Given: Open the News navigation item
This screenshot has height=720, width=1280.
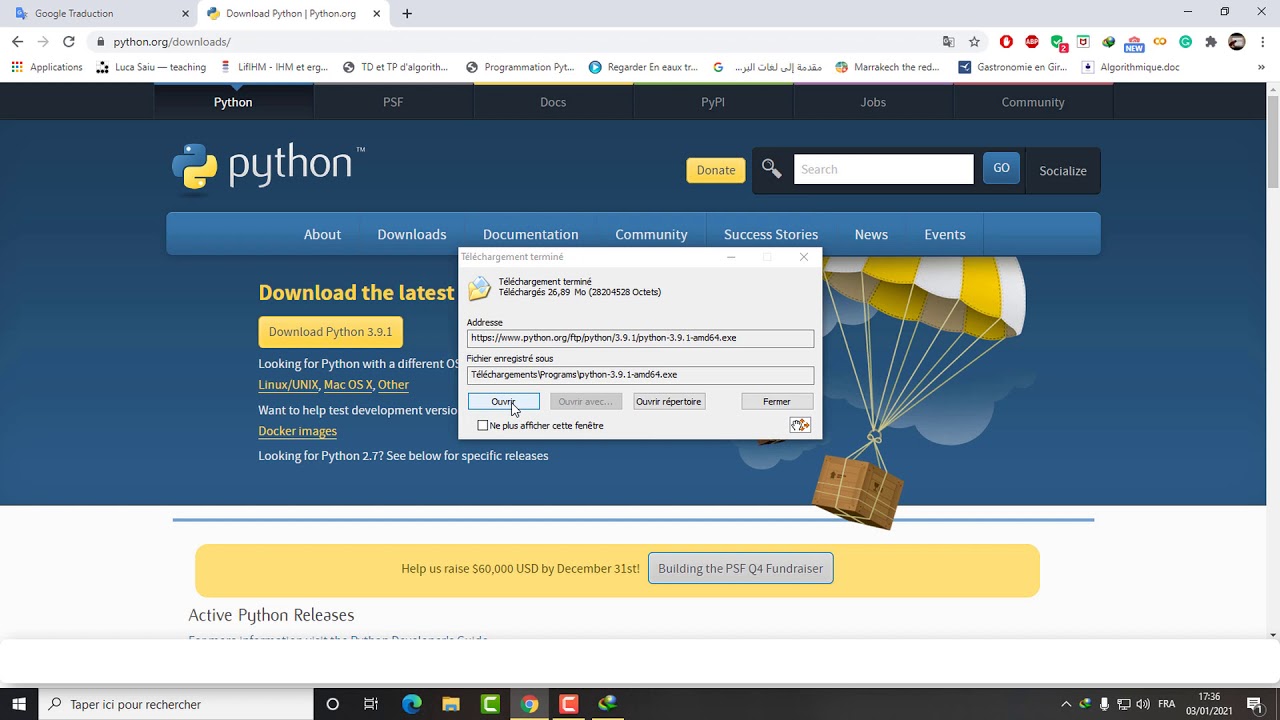Looking at the screenshot, I should [871, 234].
